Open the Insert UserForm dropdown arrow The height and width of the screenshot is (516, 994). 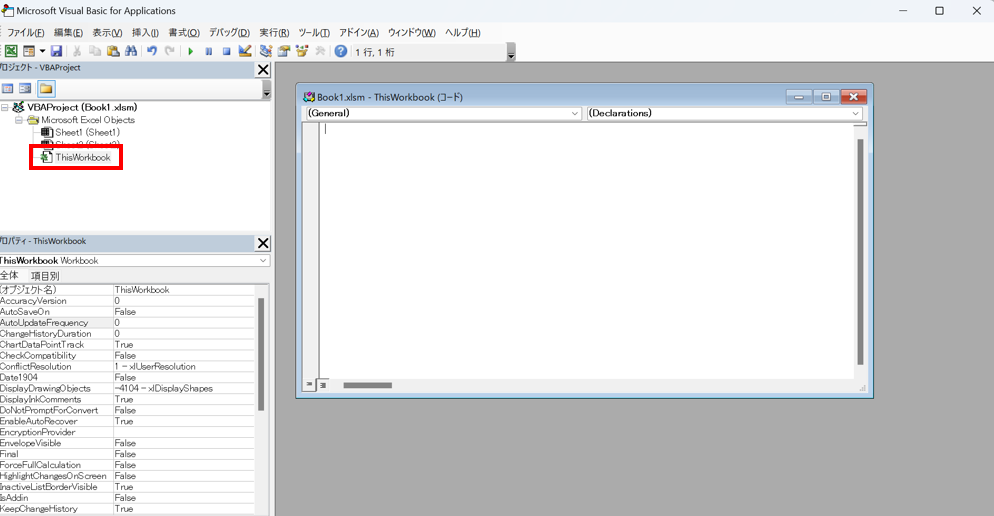click(x=42, y=51)
